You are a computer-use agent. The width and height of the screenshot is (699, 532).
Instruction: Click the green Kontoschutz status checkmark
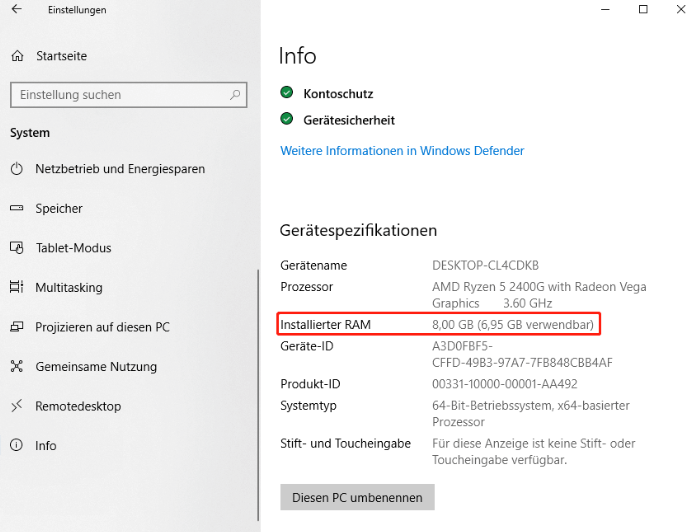coord(286,93)
